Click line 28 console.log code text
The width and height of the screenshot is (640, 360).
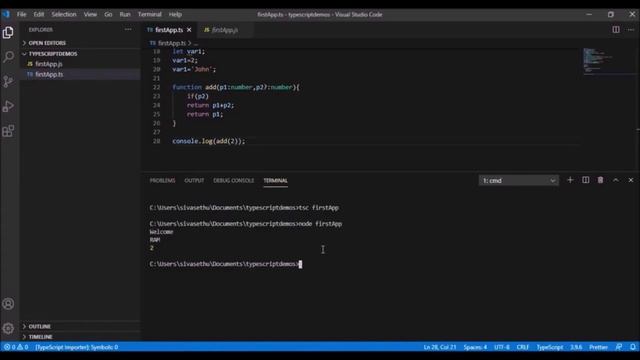point(209,141)
